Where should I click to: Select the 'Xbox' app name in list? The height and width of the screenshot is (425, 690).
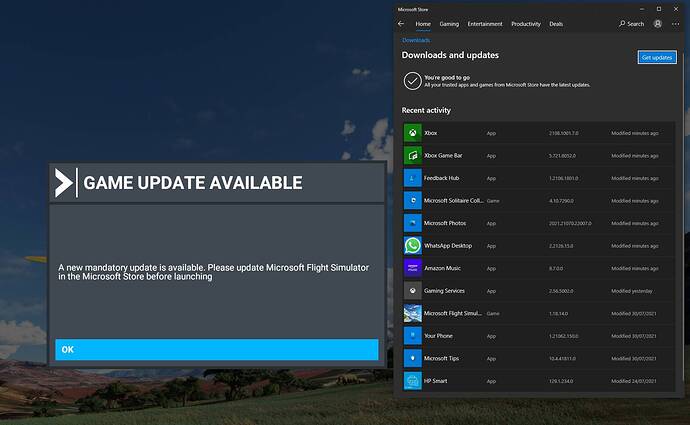coord(430,133)
